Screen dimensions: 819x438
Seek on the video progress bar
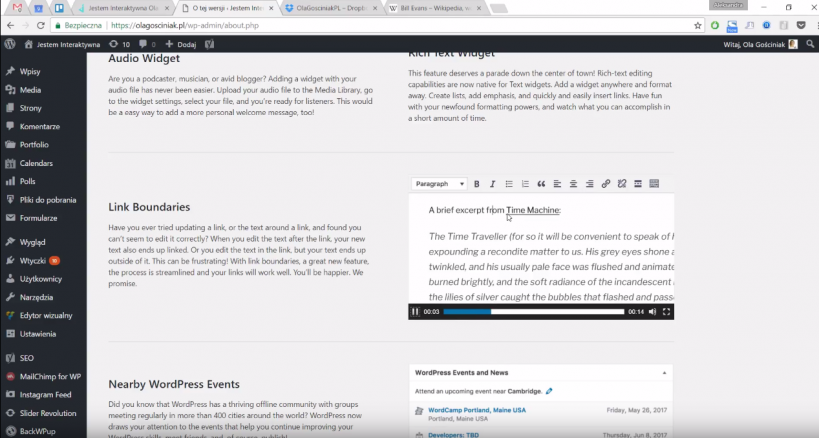click(x=534, y=312)
